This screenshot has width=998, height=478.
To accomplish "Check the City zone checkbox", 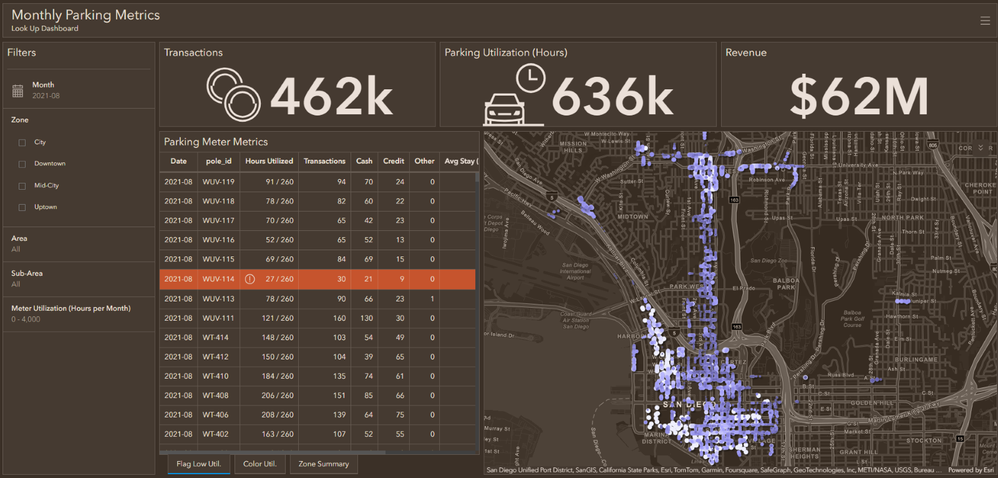I will (22, 142).
